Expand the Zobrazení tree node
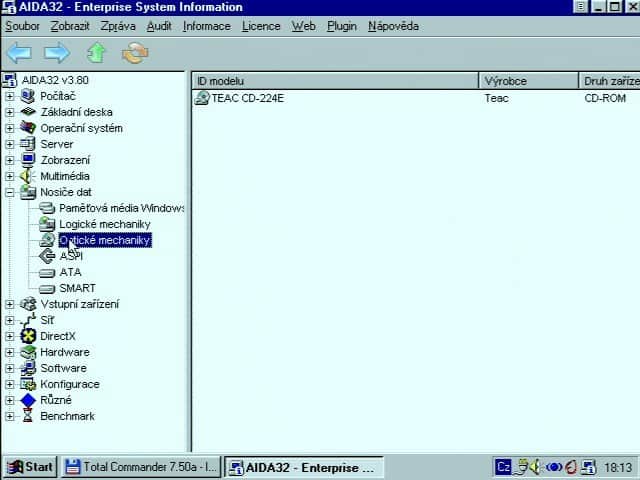640x480 pixels. [x=9, y=160]
